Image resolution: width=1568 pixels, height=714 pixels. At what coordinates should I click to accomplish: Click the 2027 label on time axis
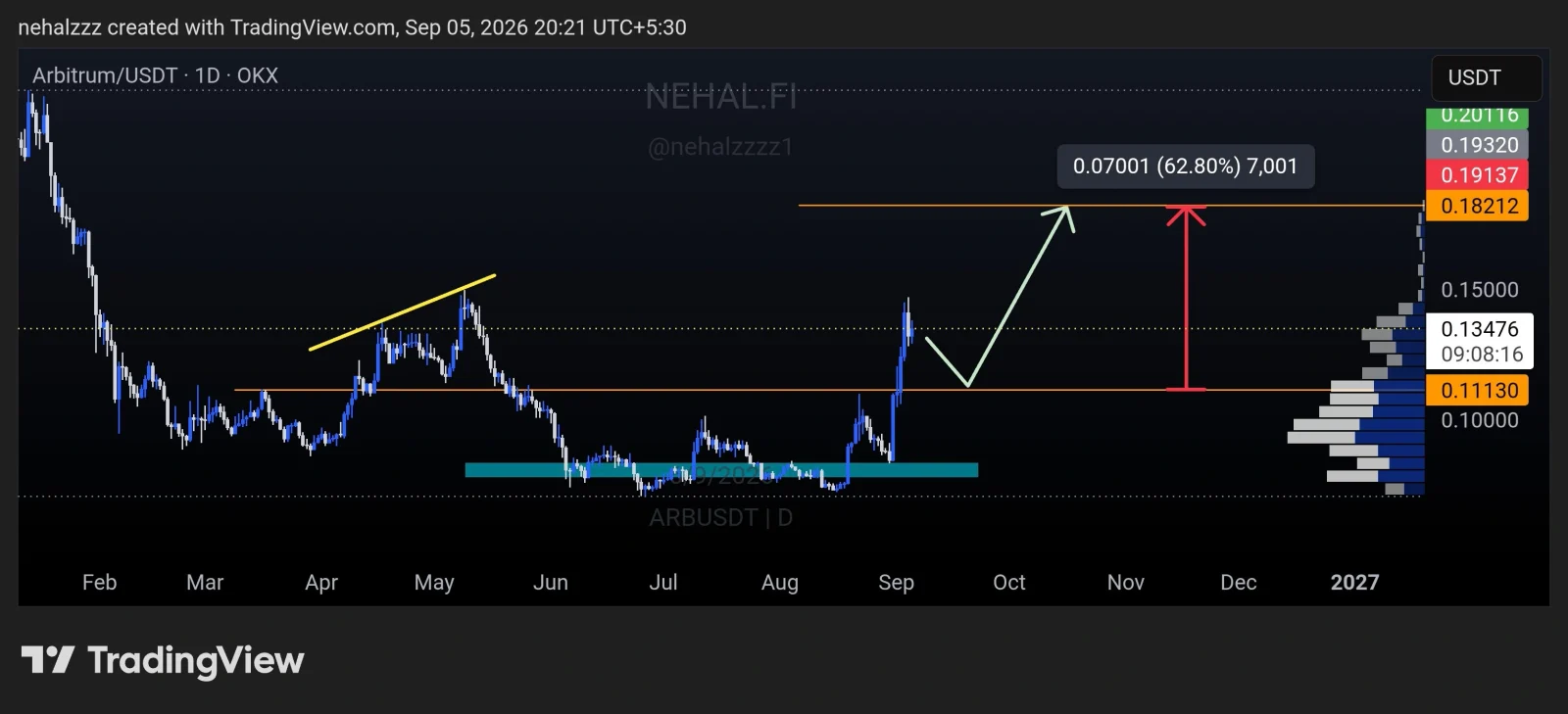1354,583
